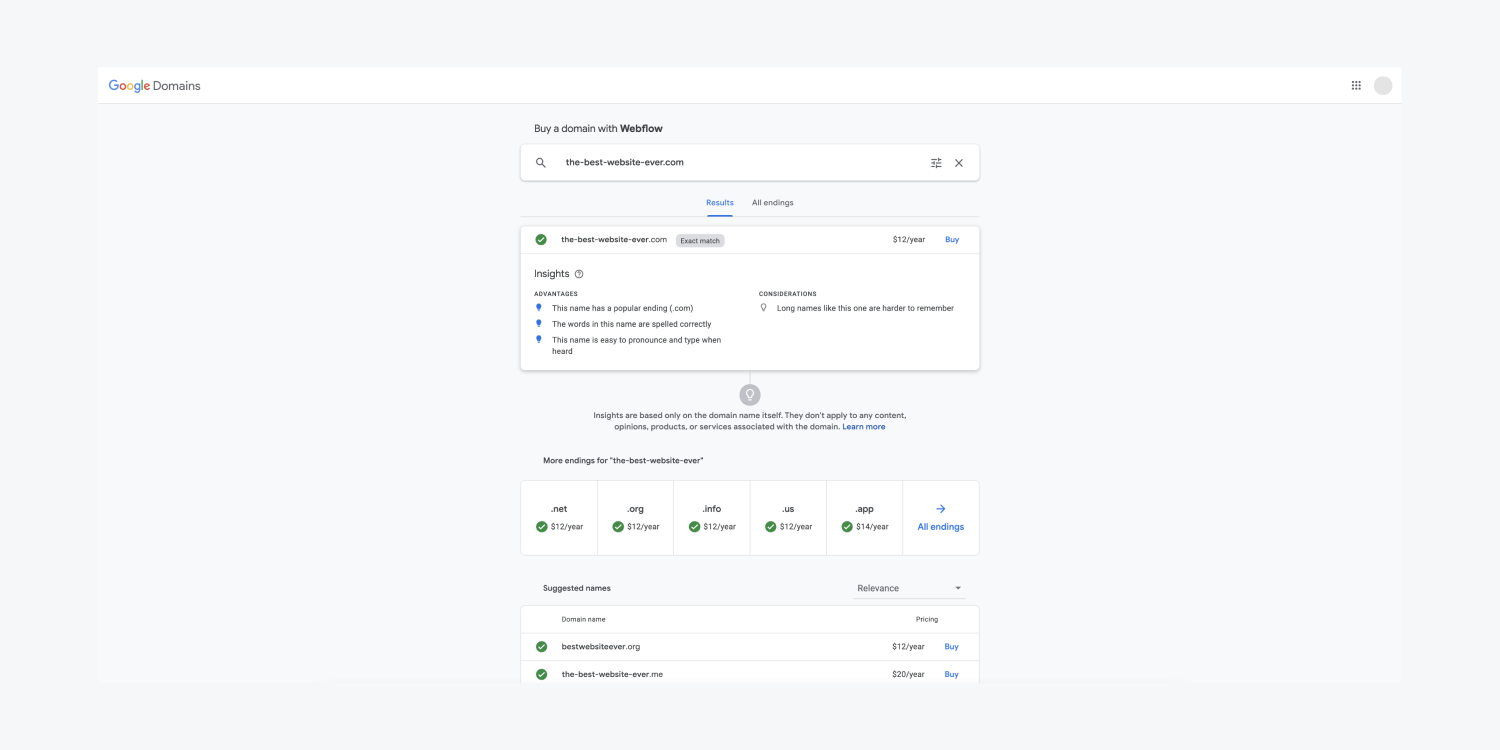Switch to the All endings tab
The image size is (1500, 750).
tap(772, 202)
